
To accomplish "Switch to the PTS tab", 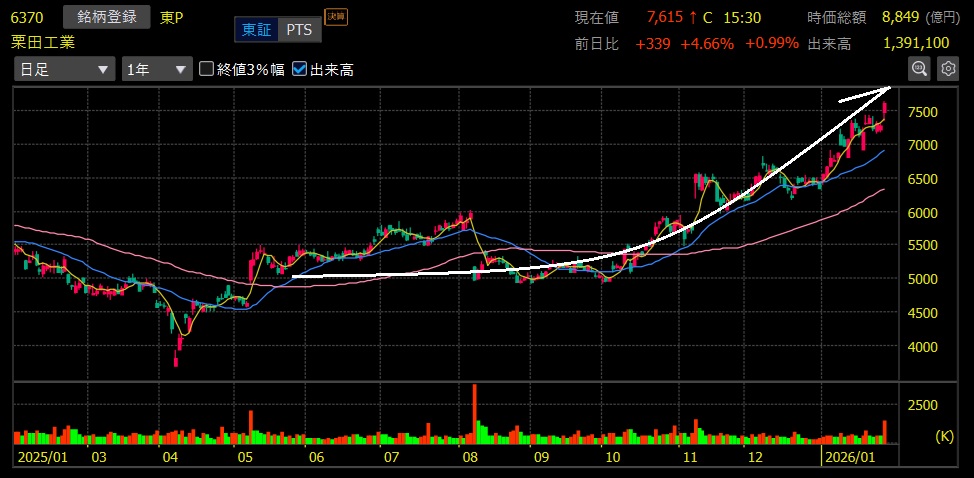I will point(298,30).
